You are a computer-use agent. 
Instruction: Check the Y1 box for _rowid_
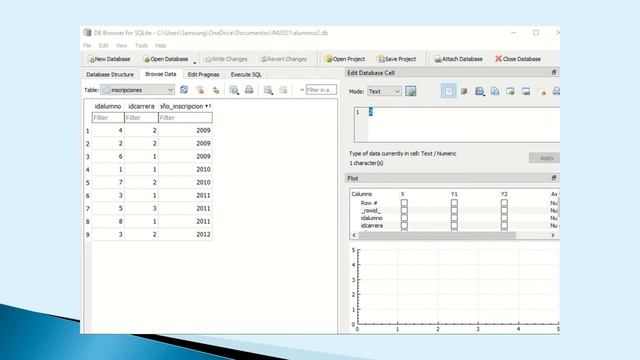coord(454,210)
